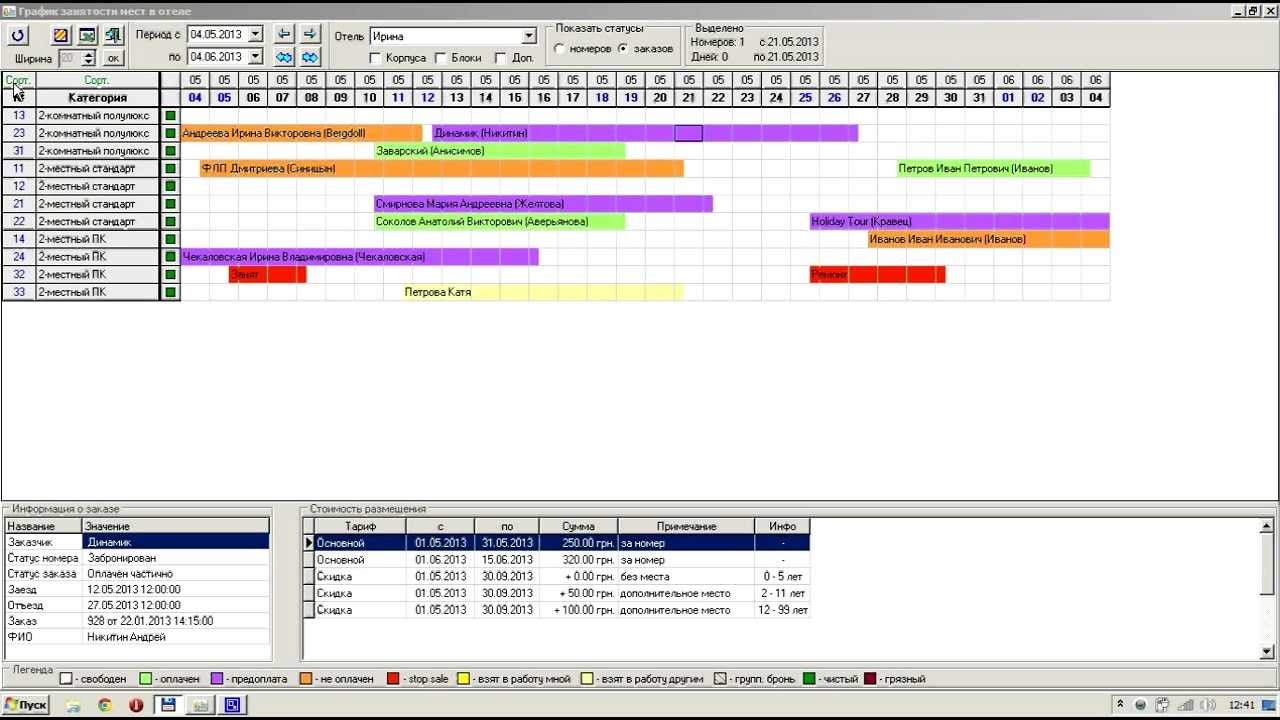Select Смирнова Мария Андреевна booking bar
1280x720 pixels.
(543, 204)
